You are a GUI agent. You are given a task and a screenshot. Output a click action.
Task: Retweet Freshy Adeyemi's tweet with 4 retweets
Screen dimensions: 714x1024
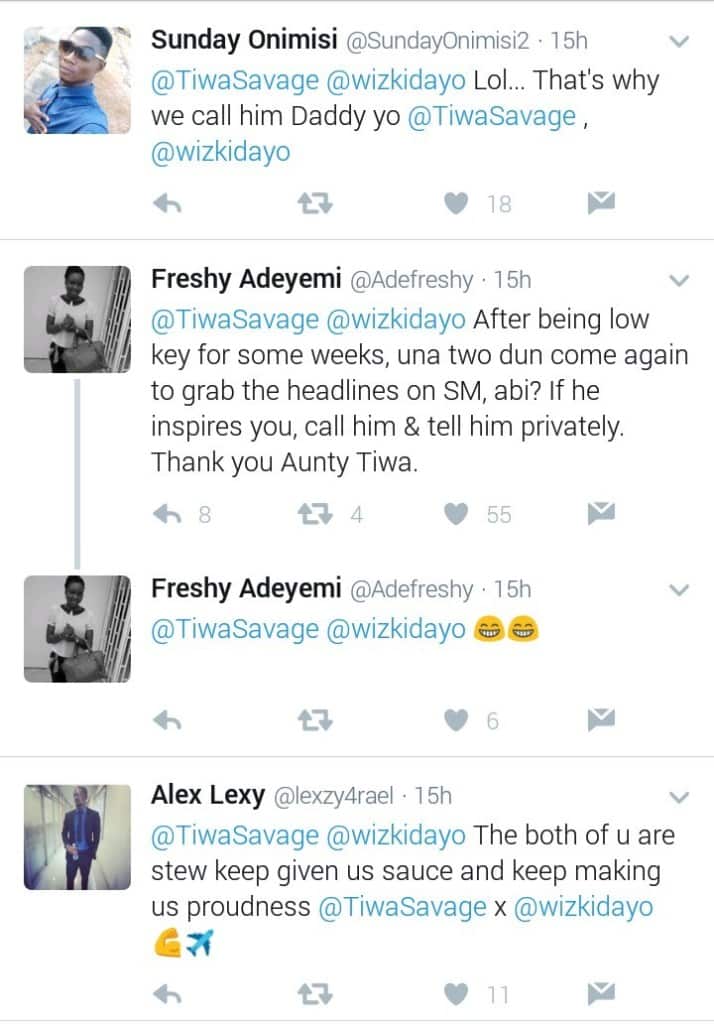[316, 514]
